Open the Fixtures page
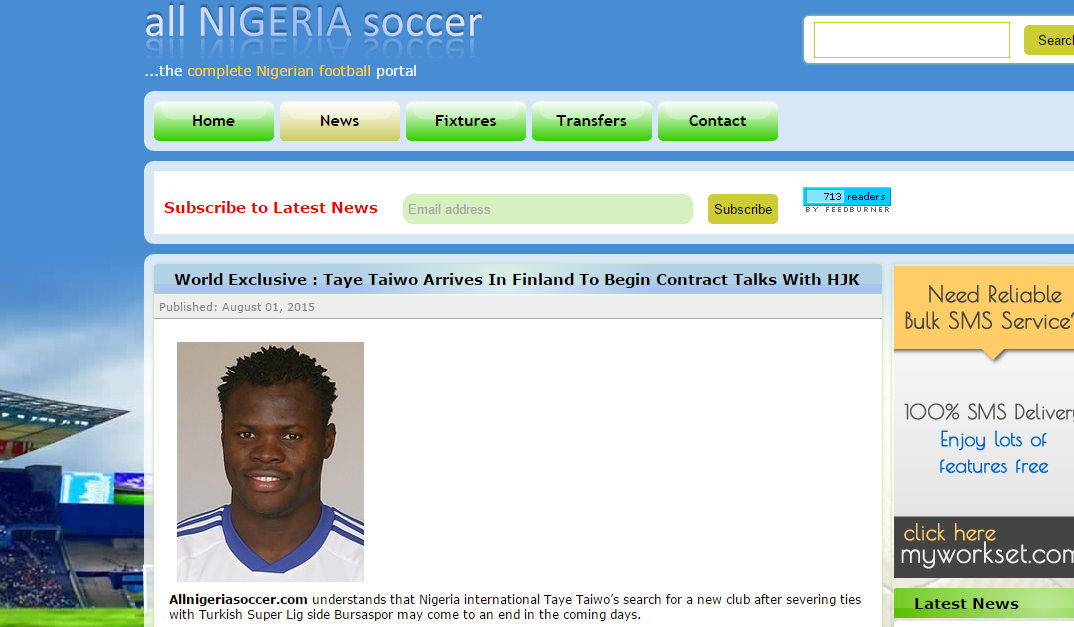Viewport: 1074px width, 627px height. [466, 121]
